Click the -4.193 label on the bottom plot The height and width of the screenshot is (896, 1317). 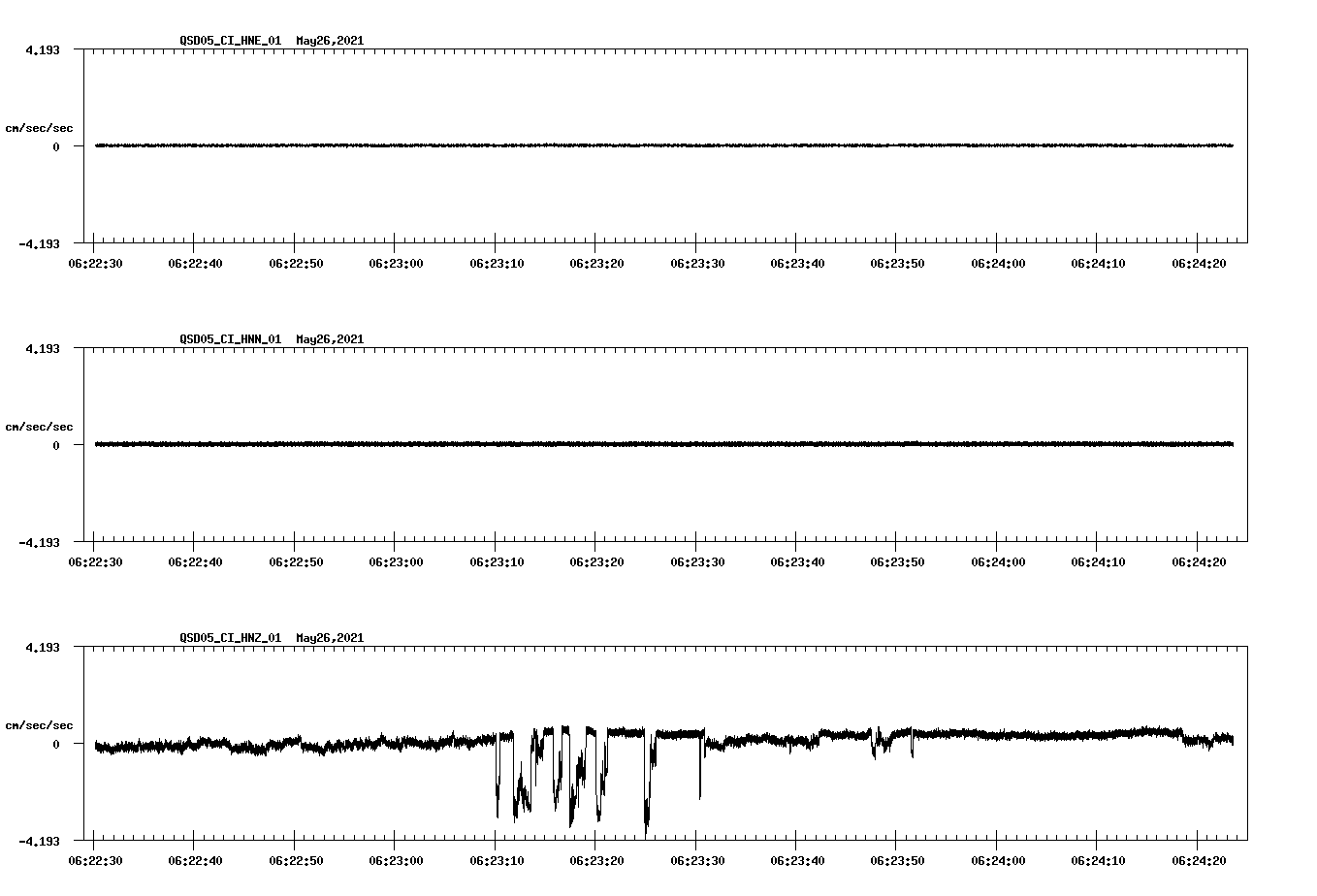[41, 840]
